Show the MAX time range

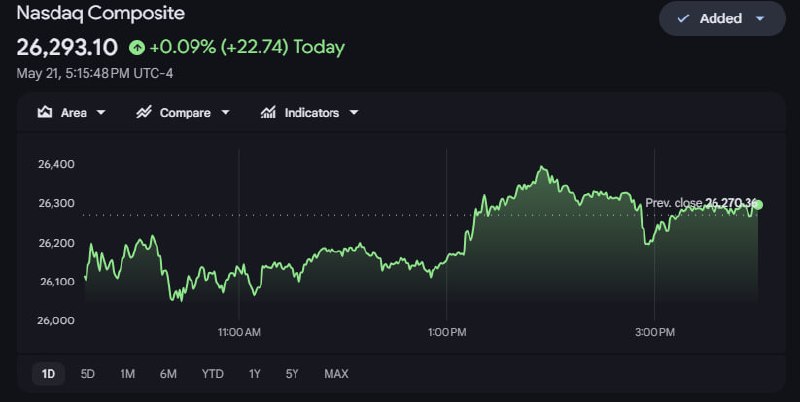[x=336, y=374]
